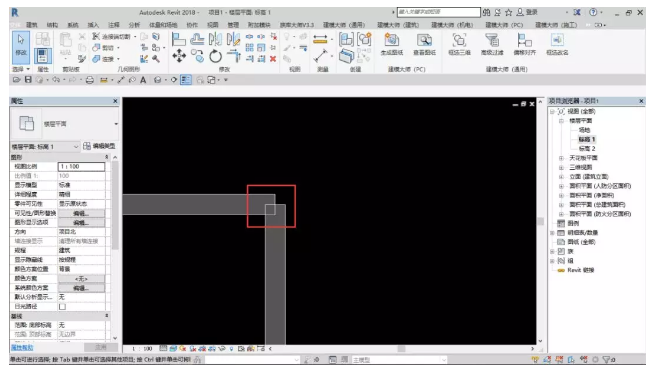
Task: Expand the 立面 (建筑立面) tree node
Action: (x=561, y=177)
